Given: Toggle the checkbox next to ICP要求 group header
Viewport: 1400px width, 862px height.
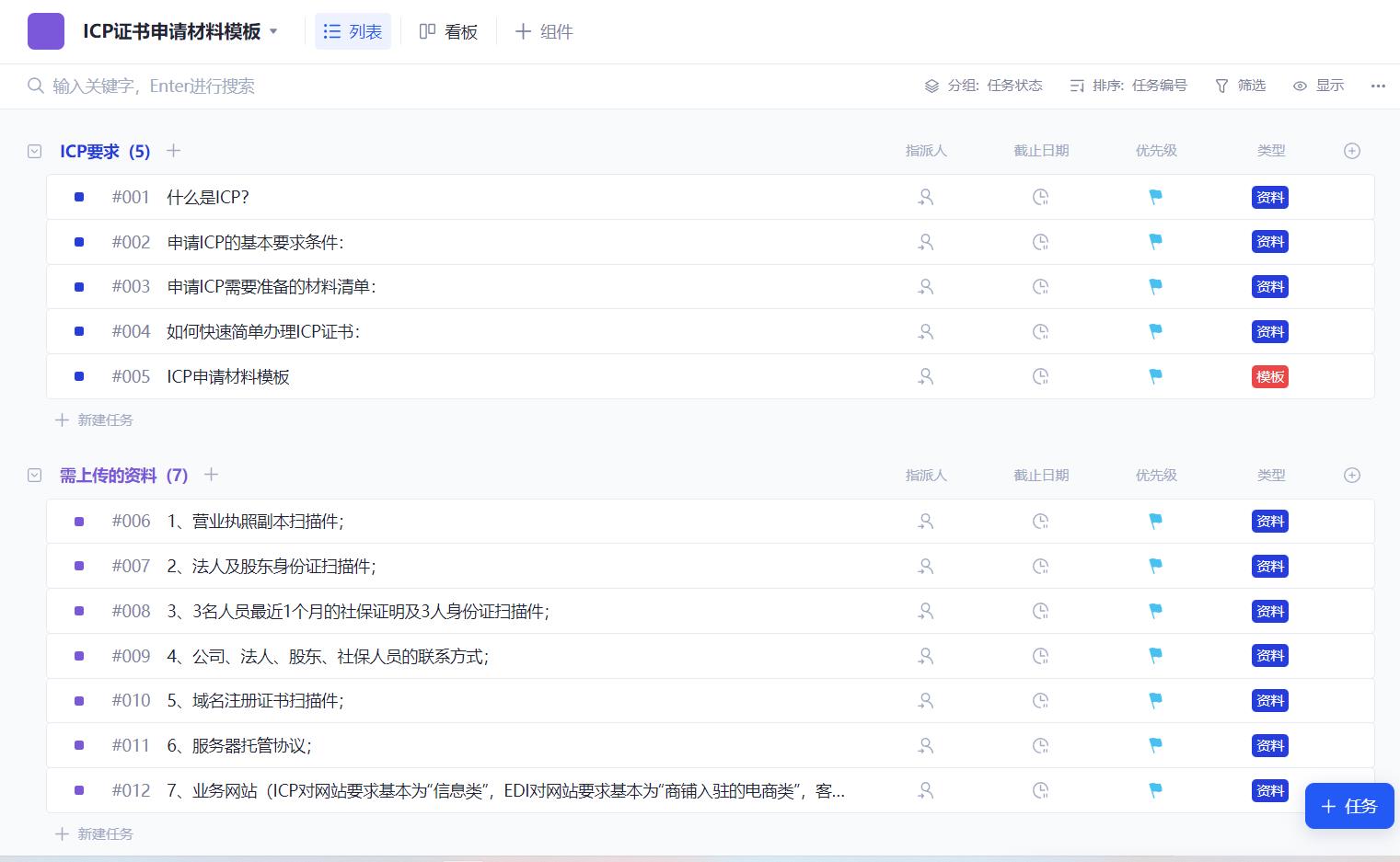Looking at the screenshot, I should point(34,150).
